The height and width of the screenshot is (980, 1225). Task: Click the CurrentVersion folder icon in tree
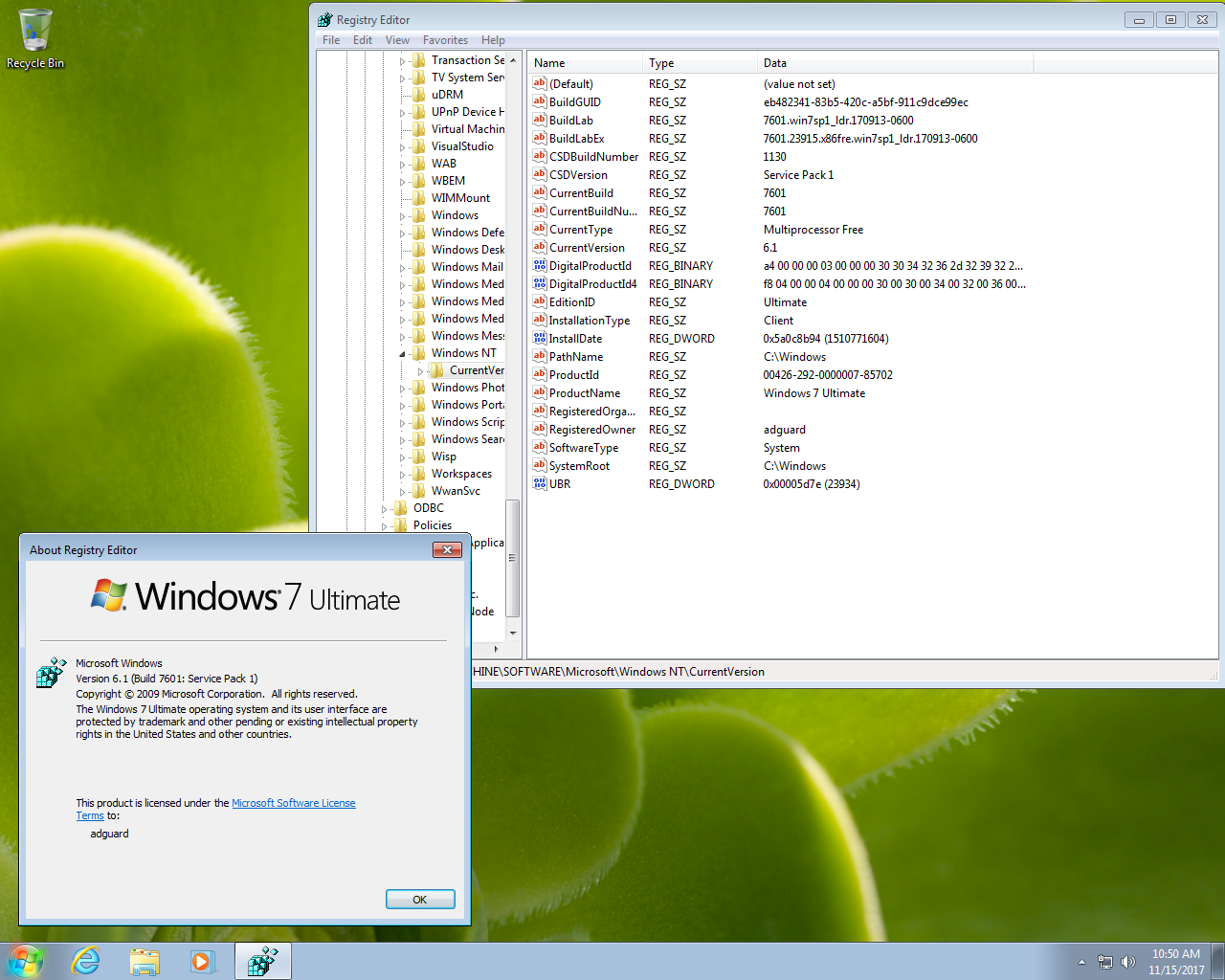click(x=437, y=369)
